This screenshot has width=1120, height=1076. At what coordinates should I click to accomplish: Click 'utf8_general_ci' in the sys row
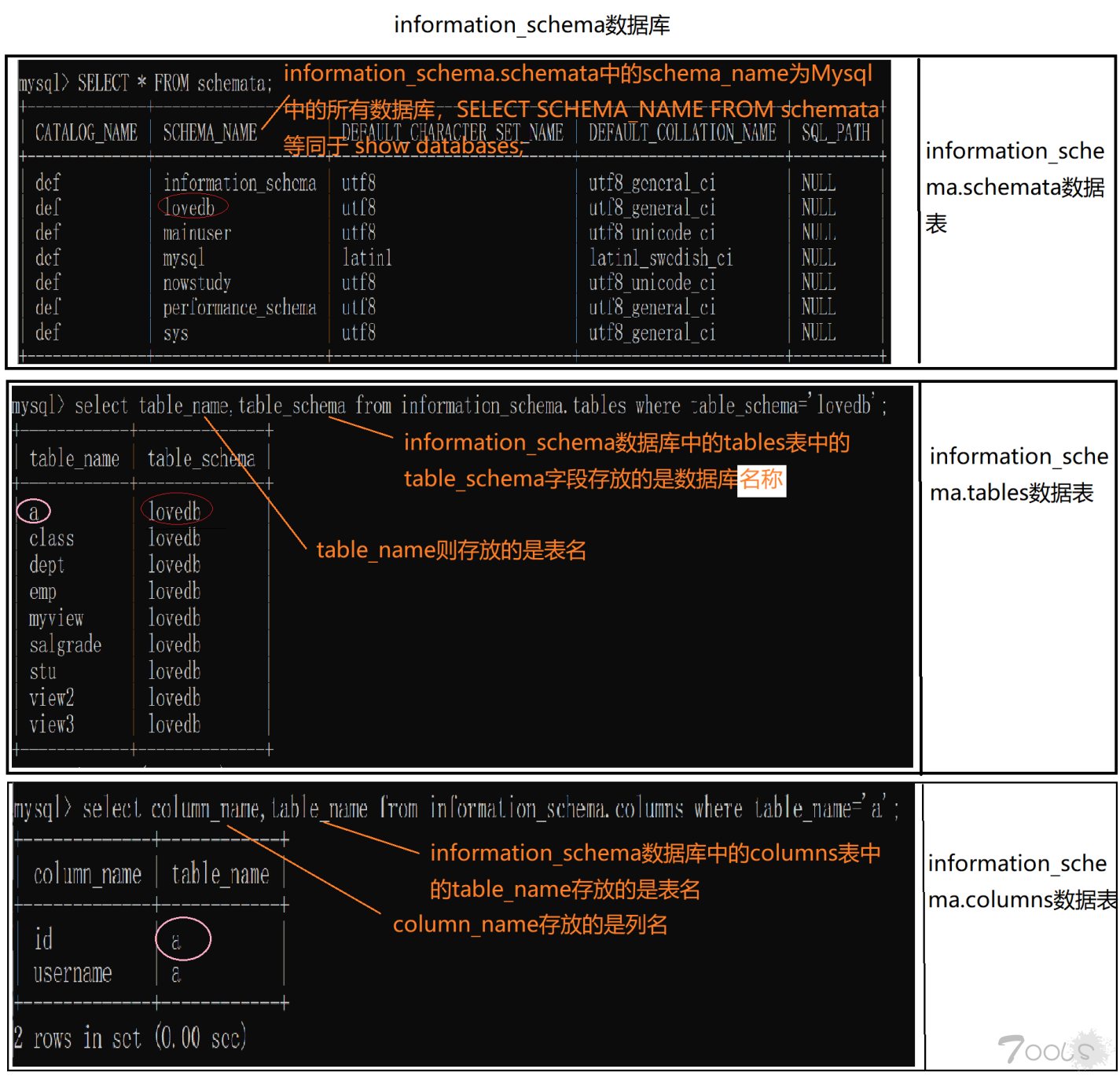click(x=652, y=333)
